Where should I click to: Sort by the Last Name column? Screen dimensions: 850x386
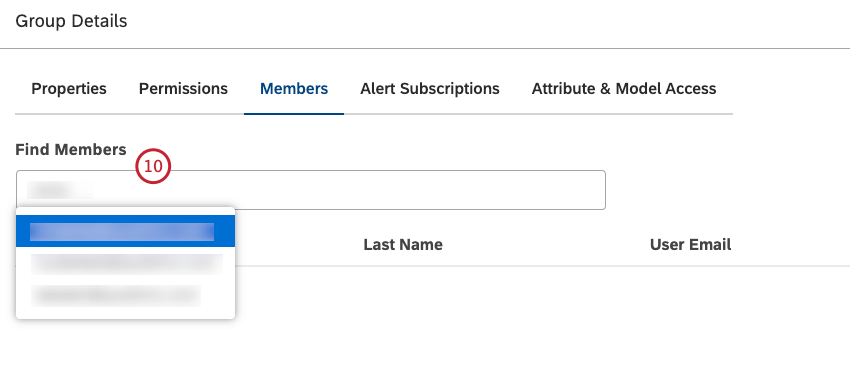403,245
